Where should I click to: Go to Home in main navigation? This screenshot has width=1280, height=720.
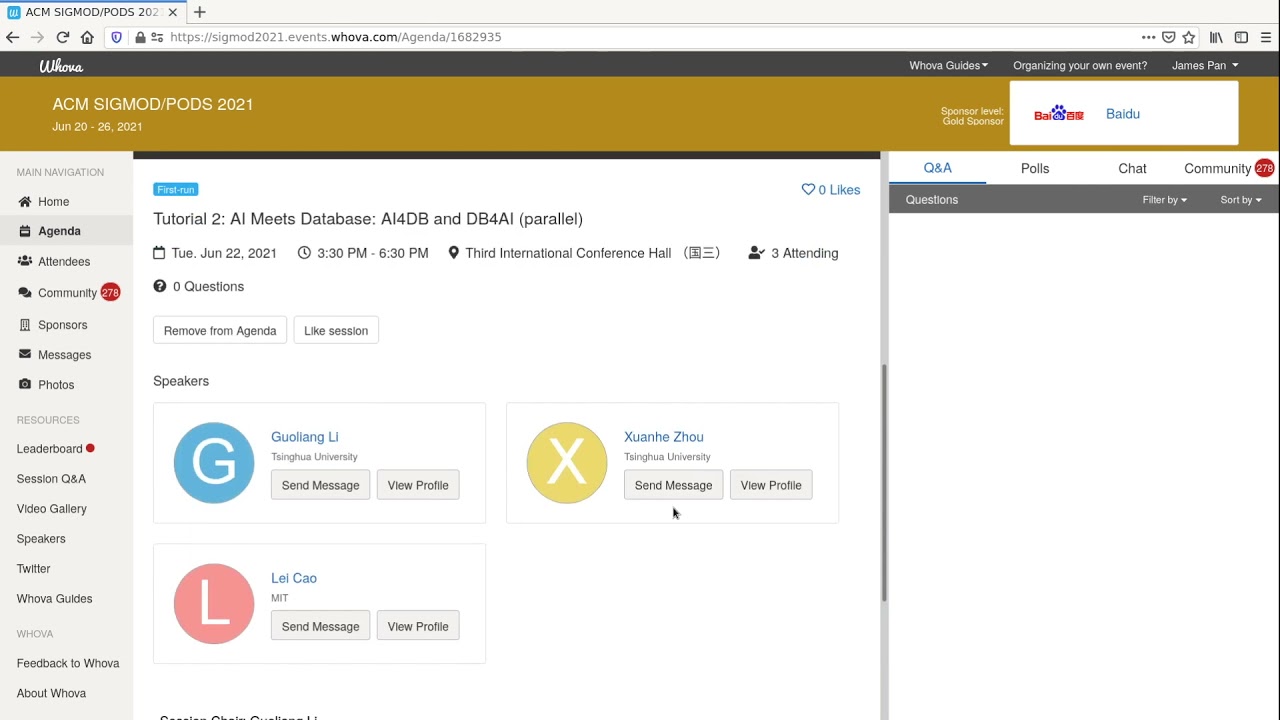pos(54,202)
